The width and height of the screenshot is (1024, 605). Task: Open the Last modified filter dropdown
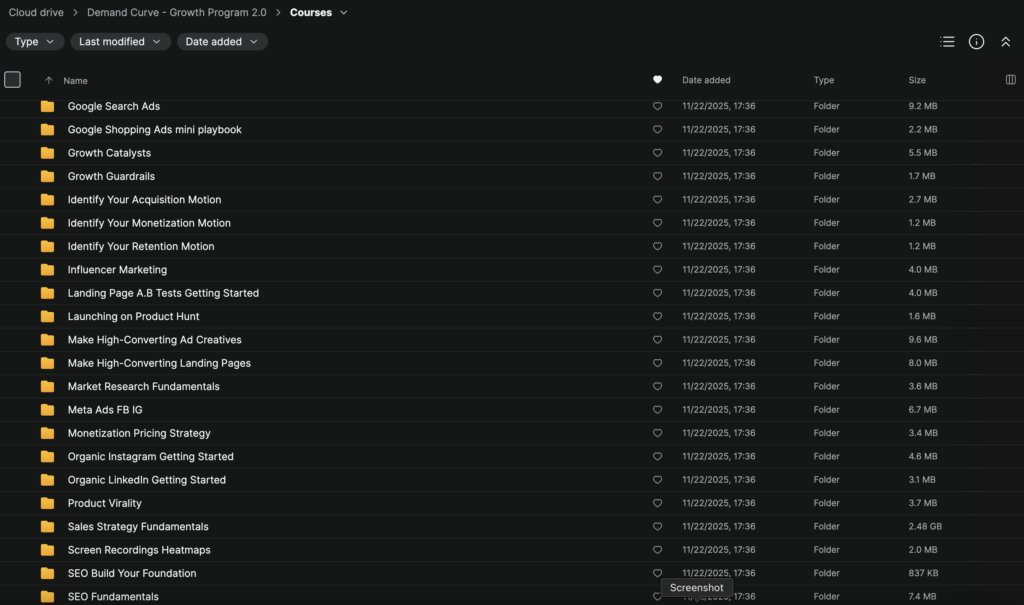119,42
